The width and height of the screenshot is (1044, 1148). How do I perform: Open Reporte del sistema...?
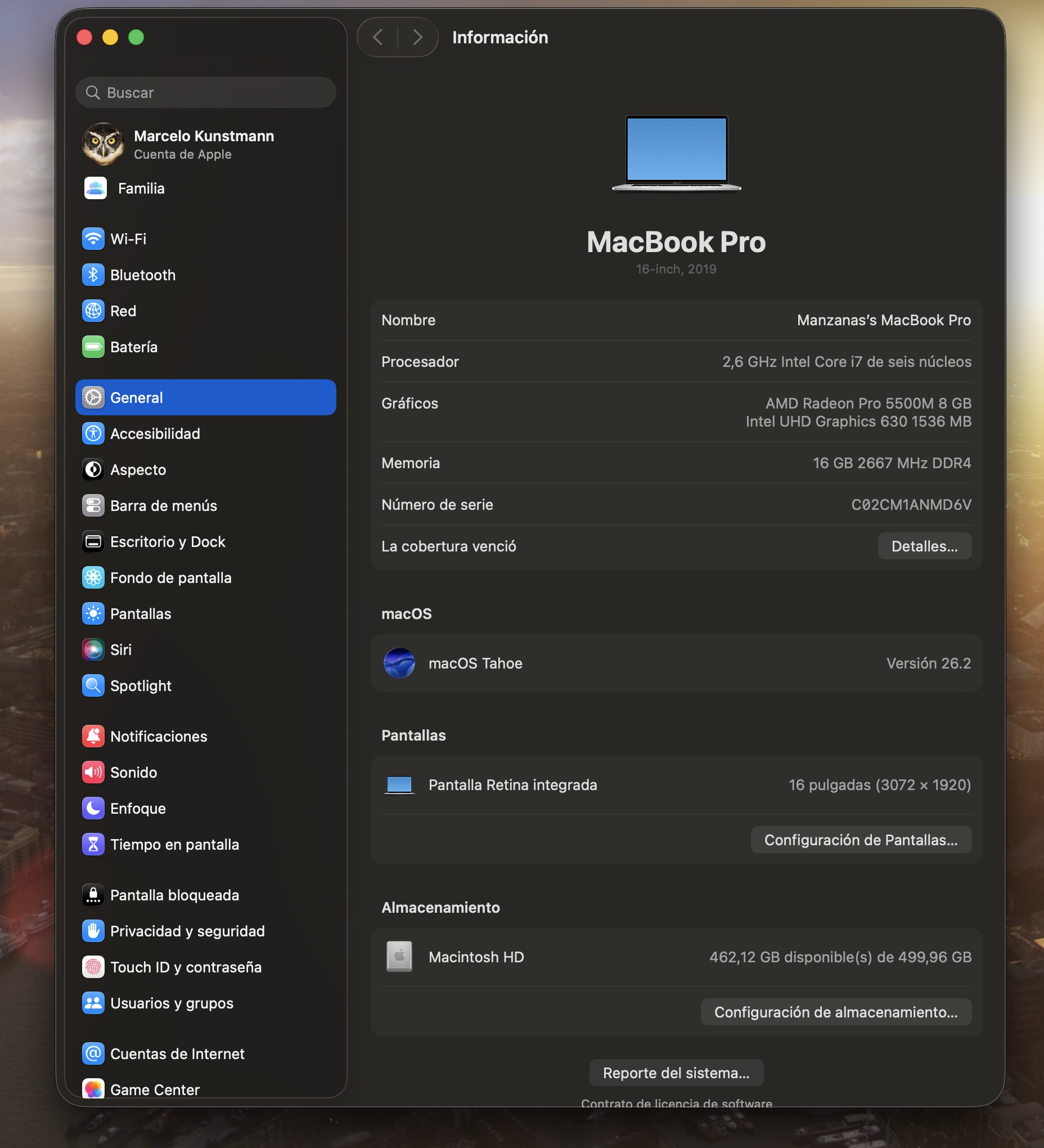(676, 1073)
